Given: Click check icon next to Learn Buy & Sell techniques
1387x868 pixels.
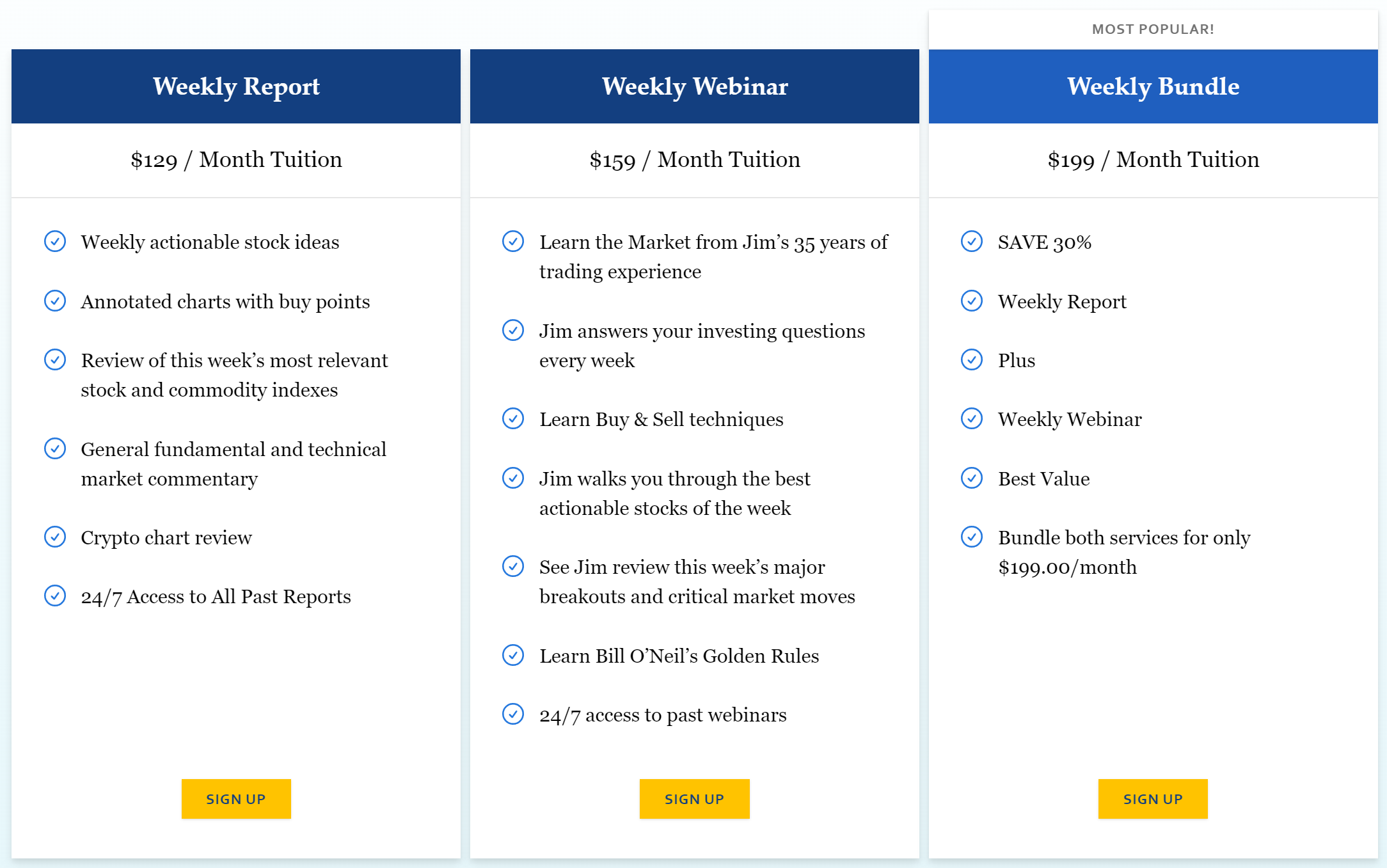Looking at the screenshot, I should click(x=513, y=418).
